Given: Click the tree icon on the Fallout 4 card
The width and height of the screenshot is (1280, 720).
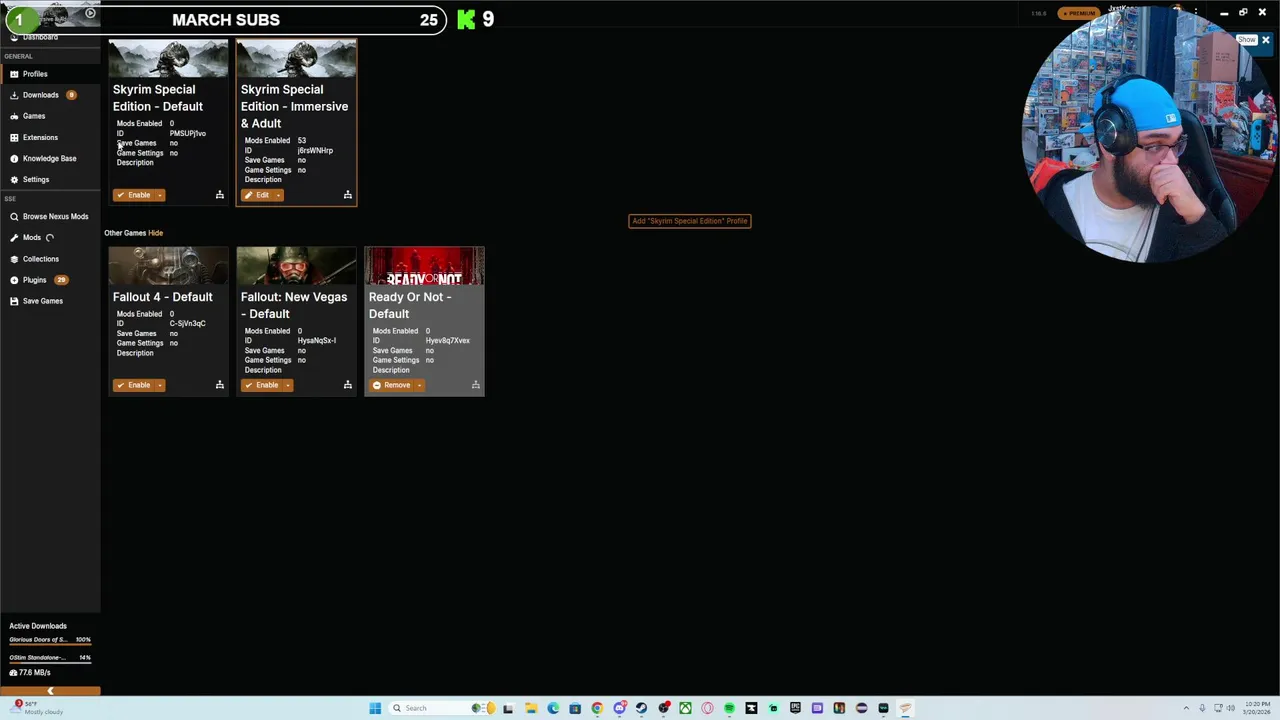Looking at the screenshot, I should [220, 385].
